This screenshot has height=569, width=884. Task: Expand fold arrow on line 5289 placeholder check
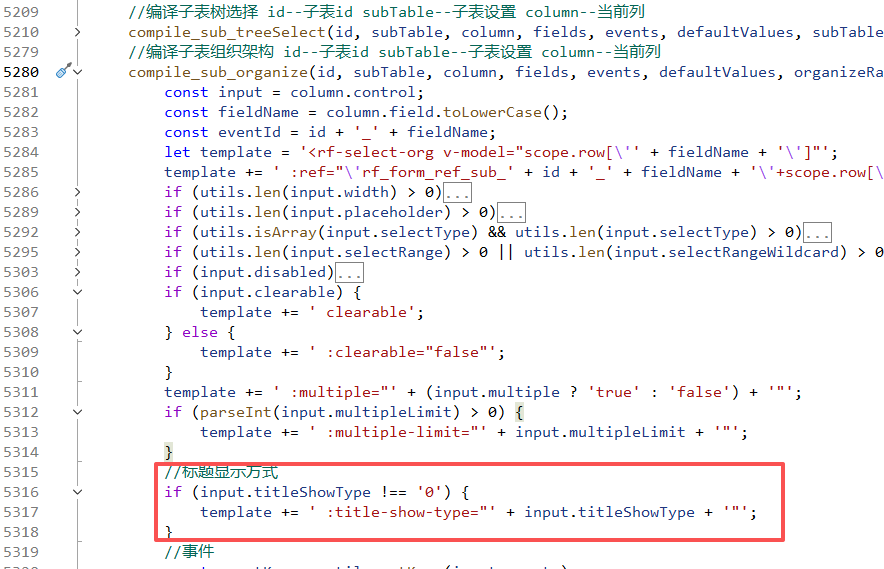78,212
